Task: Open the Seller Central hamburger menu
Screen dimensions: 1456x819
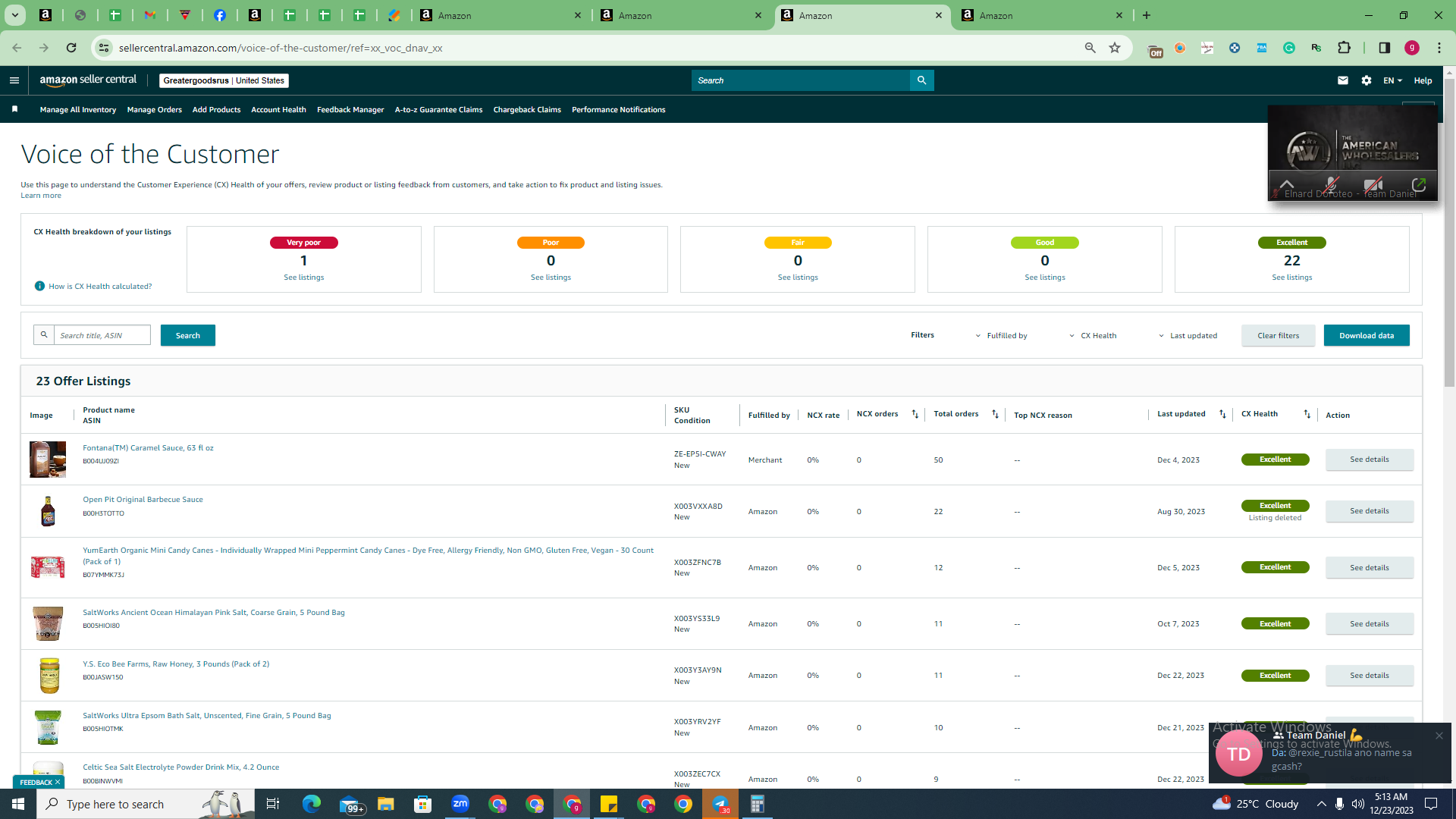Action: coord(14,80)
